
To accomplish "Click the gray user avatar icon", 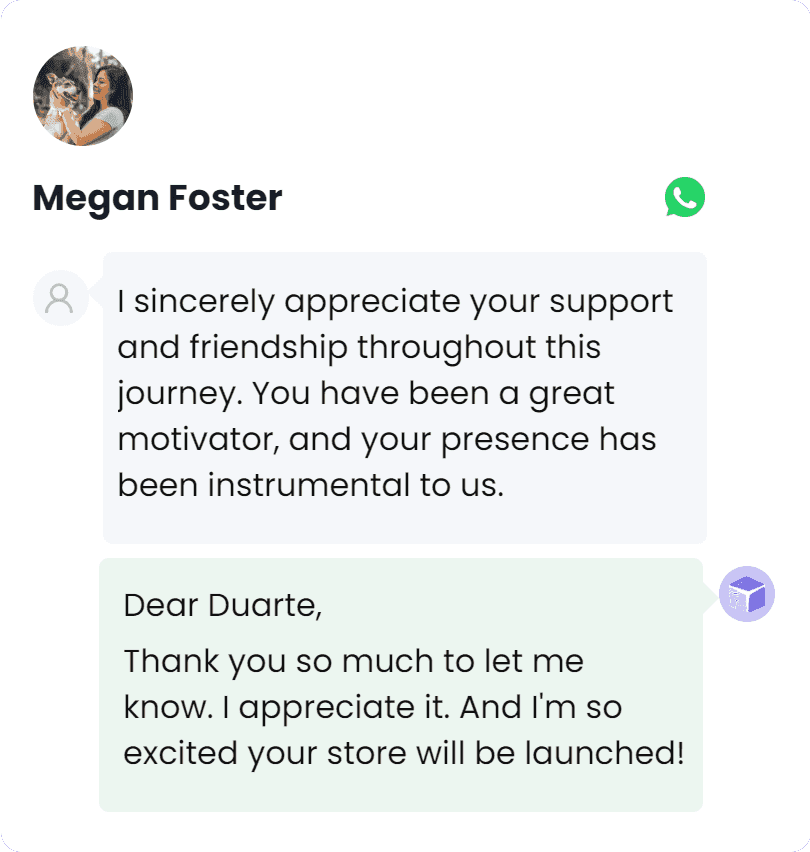I will [60, 298].
